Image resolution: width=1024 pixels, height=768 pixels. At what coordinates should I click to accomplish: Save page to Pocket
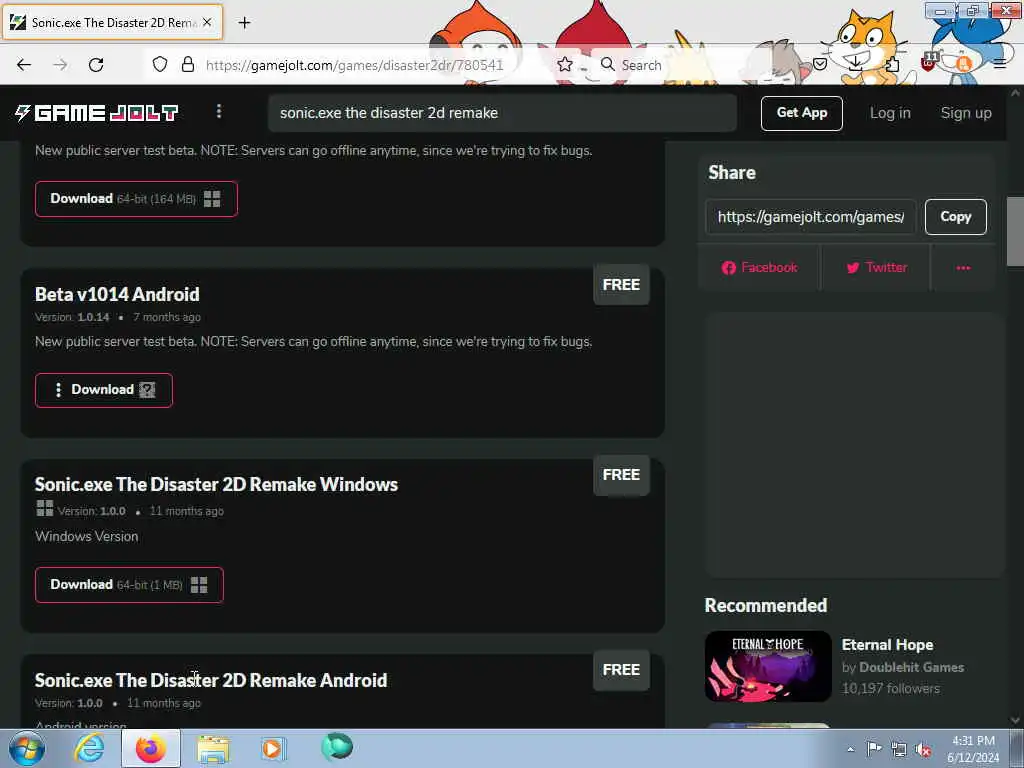[820, 64]
